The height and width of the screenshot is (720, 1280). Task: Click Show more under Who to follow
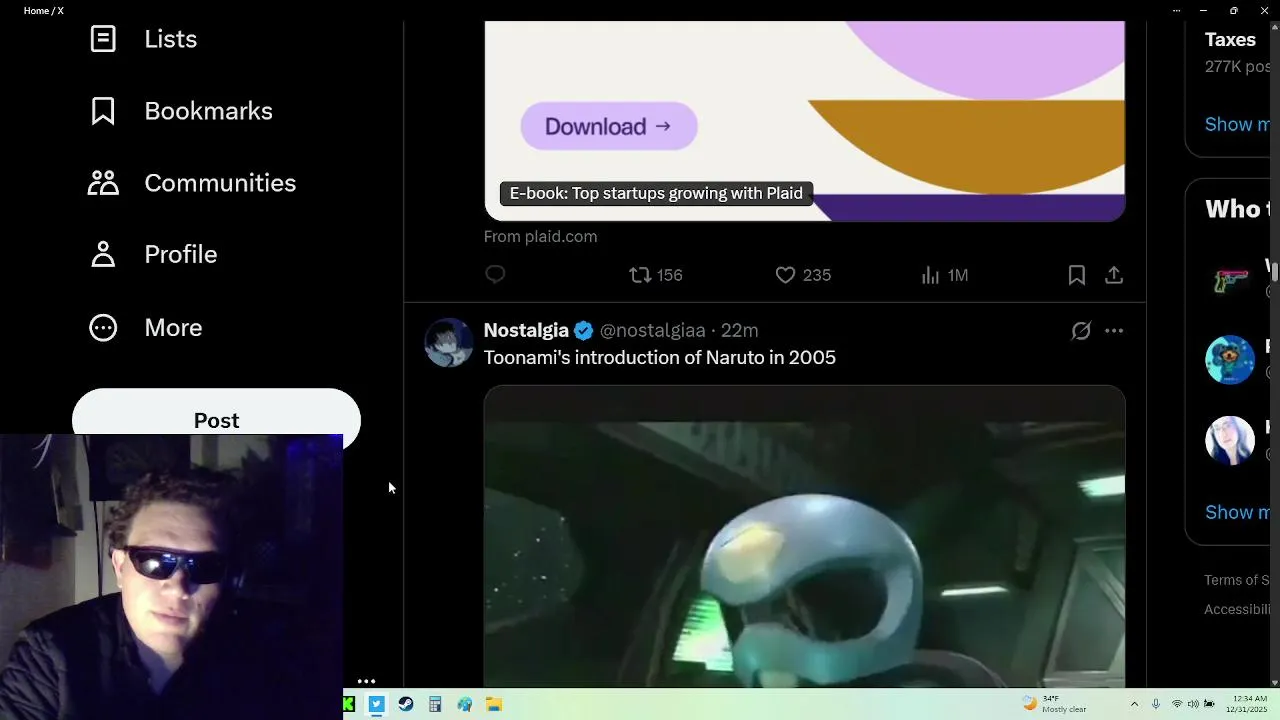click(1237, 512)
